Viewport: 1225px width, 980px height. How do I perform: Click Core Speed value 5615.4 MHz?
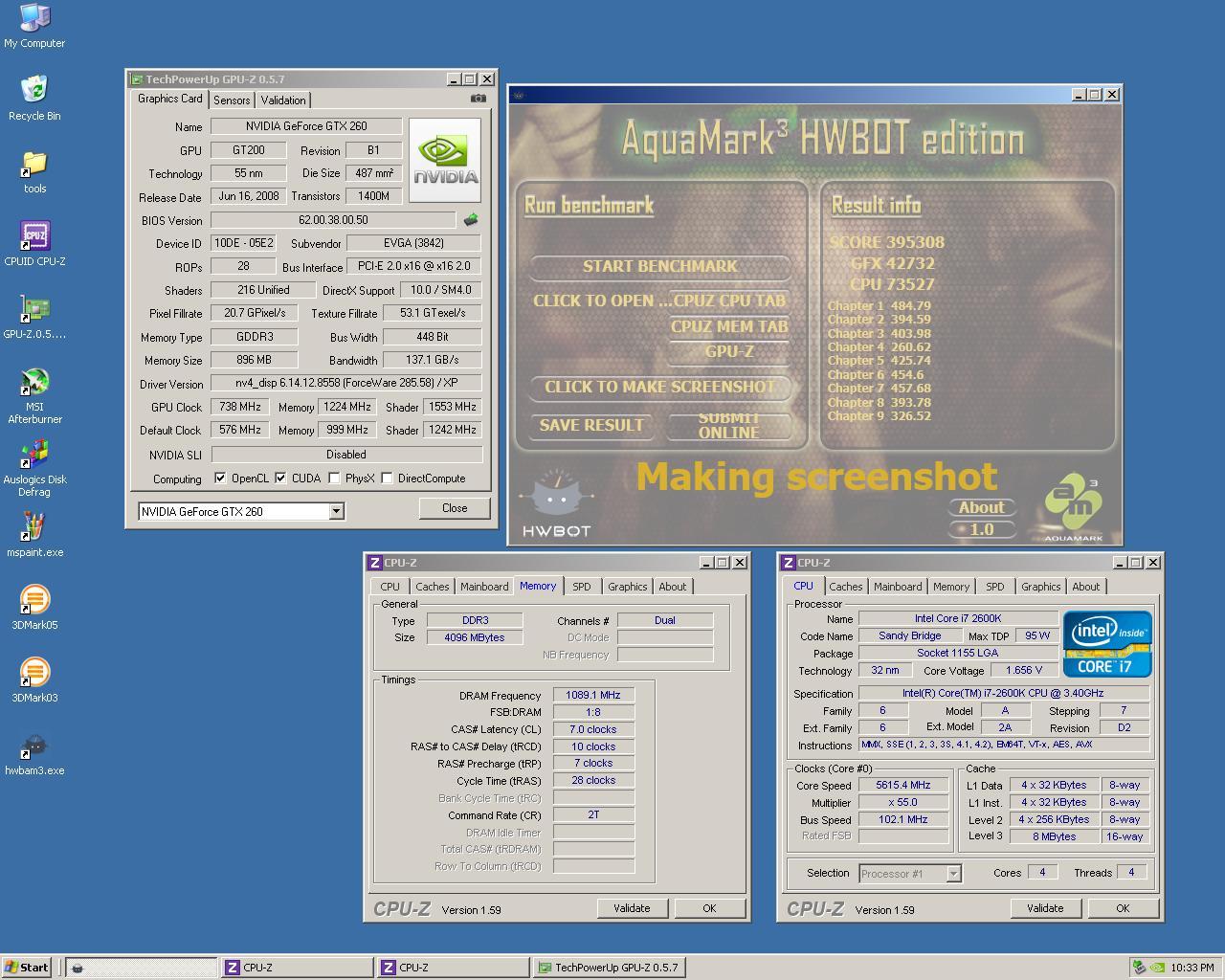coord(903,786)
